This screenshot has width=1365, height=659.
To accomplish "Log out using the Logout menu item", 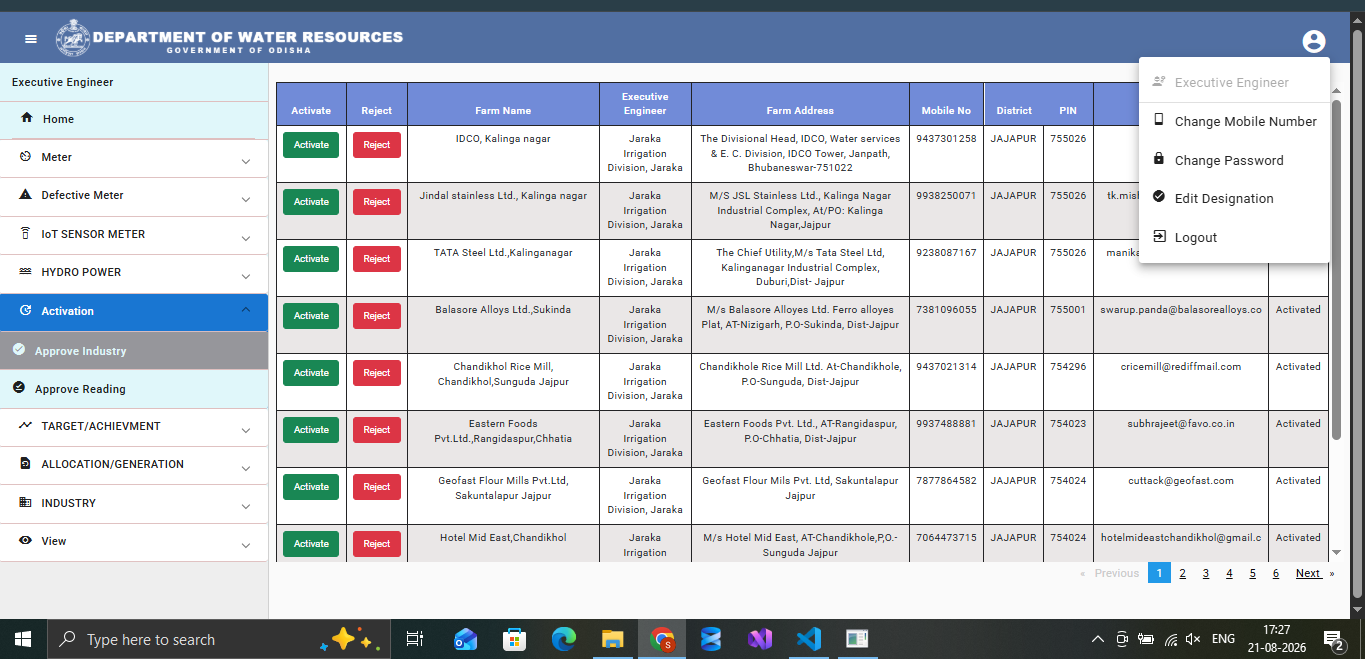I will (1234, 237).
